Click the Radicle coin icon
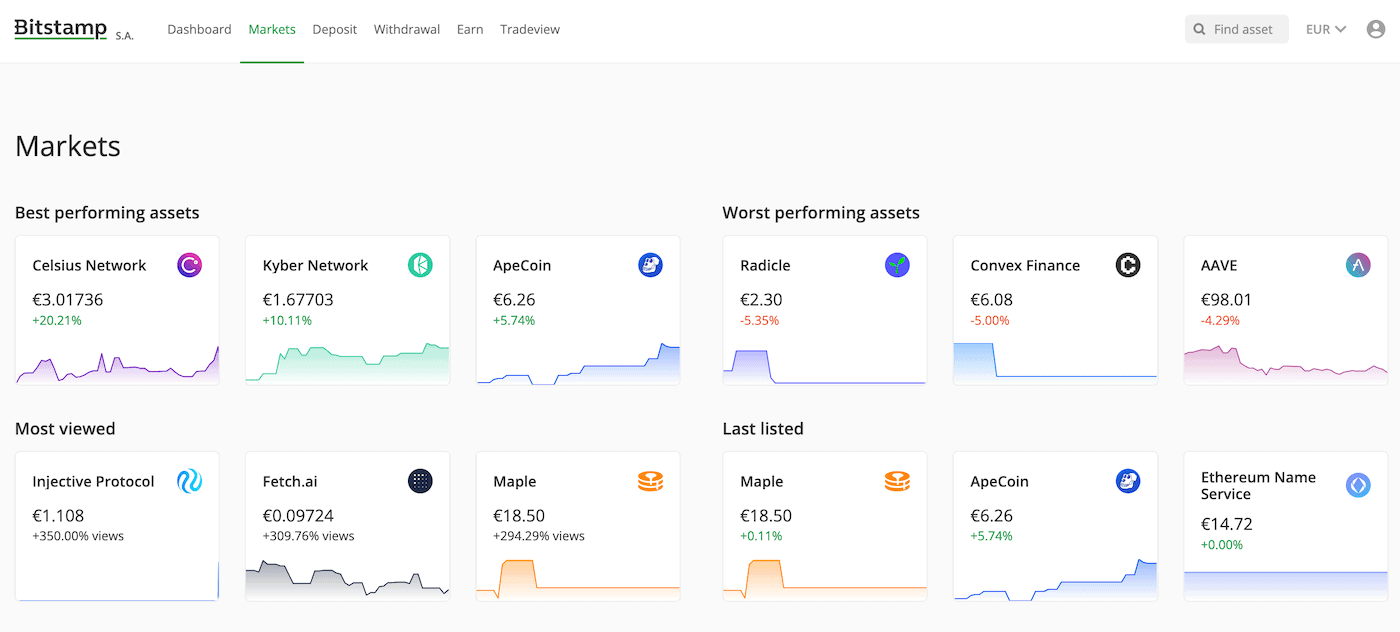Screen dimensions: 1400x632 tap(897, 265)
